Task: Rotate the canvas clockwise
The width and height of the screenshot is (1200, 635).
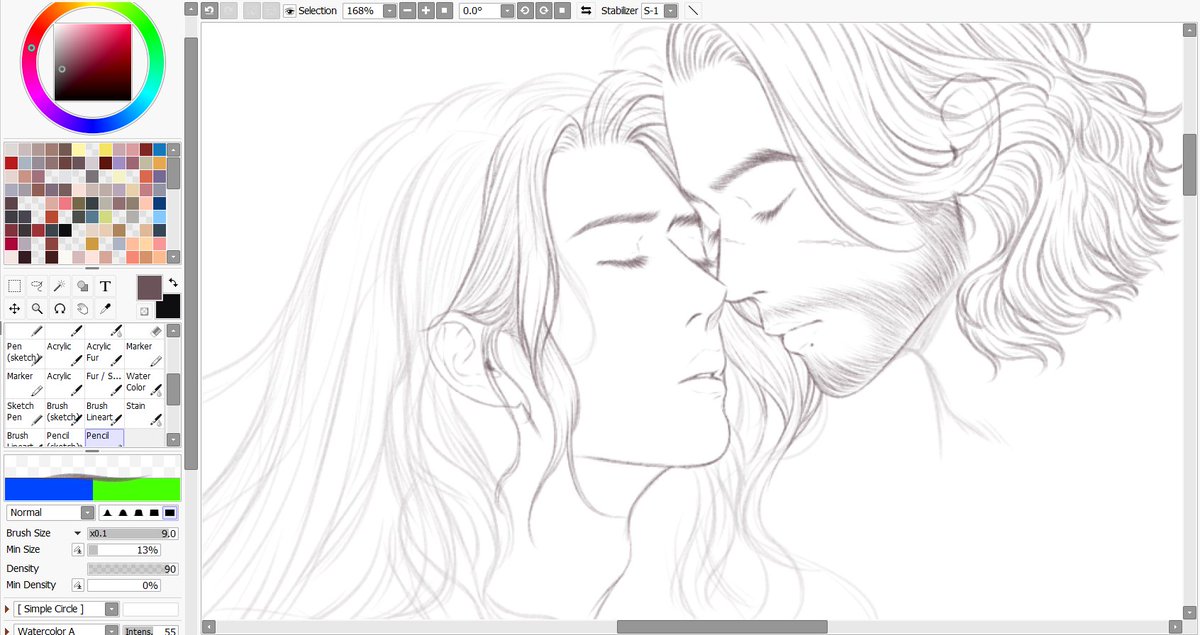Action: pos(543,10)
